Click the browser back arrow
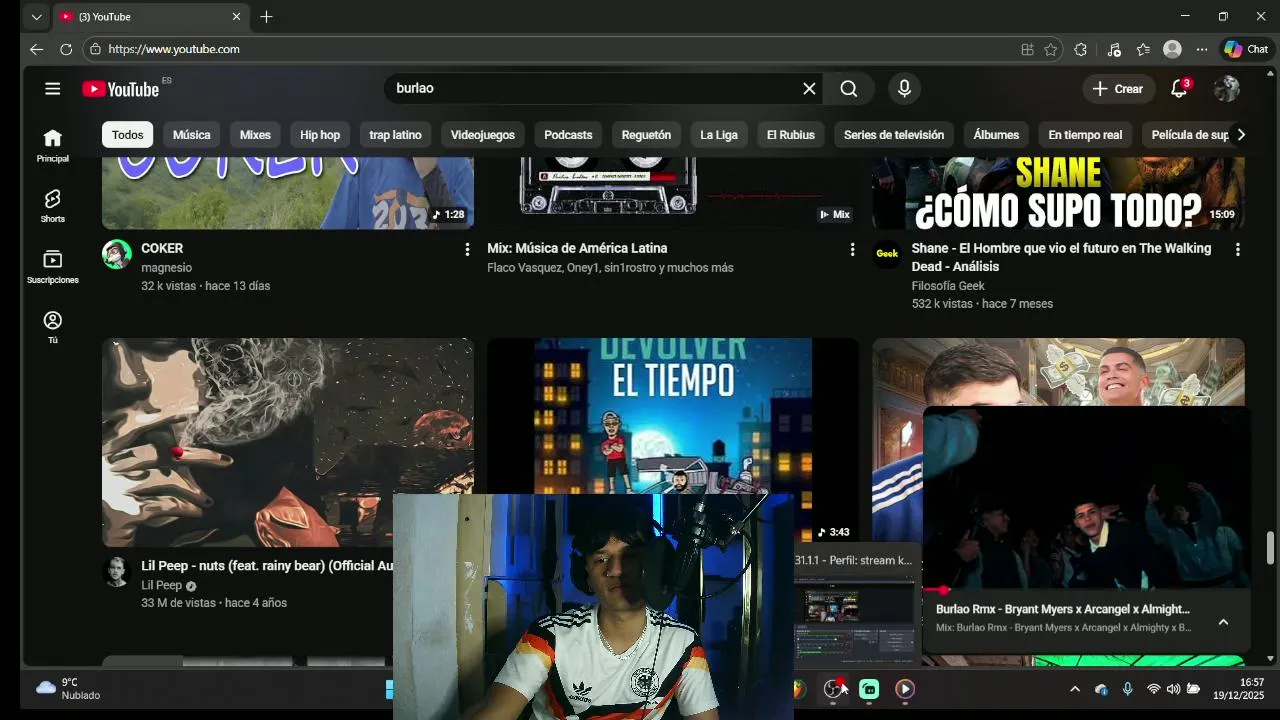Viewport: 1280px width, 720px height. click(x=36, y=49)
